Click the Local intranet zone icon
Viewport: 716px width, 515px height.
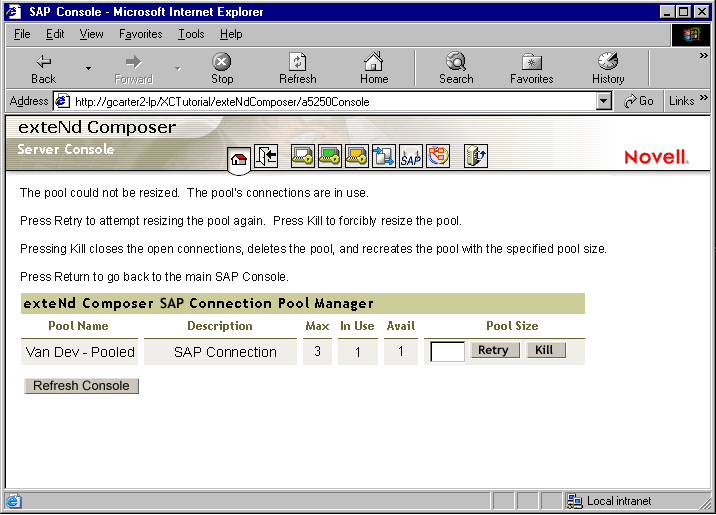574,501
